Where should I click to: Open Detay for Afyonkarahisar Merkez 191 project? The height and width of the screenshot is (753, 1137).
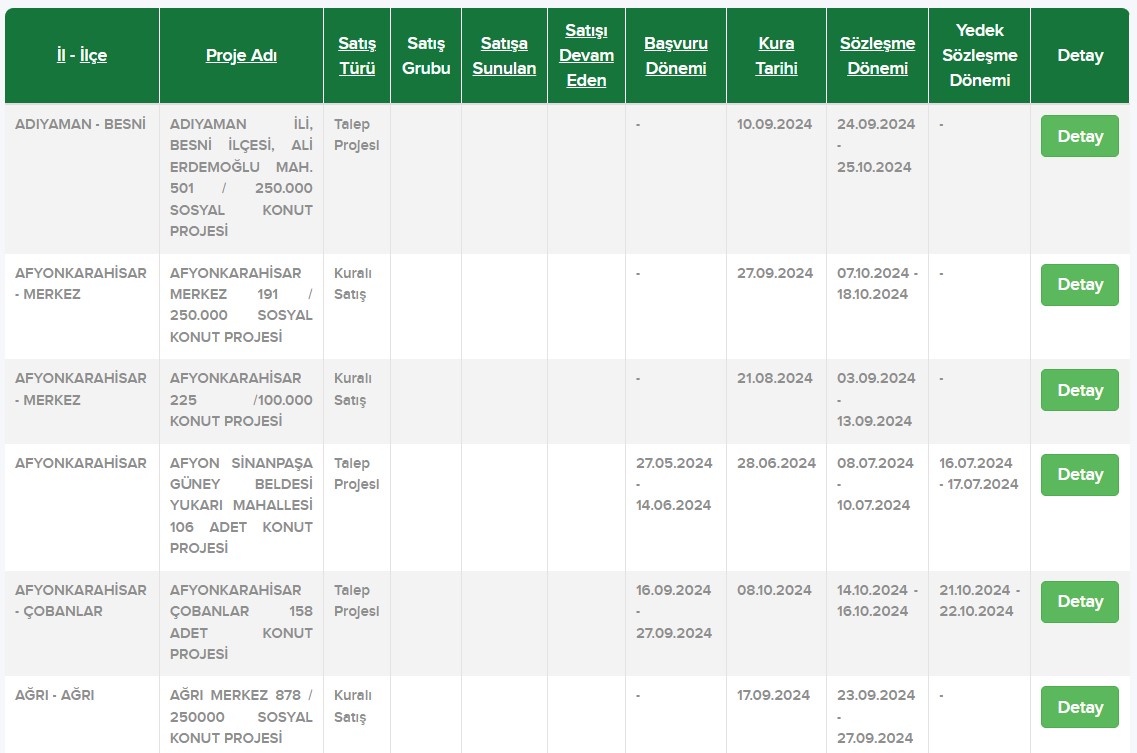1079,285
